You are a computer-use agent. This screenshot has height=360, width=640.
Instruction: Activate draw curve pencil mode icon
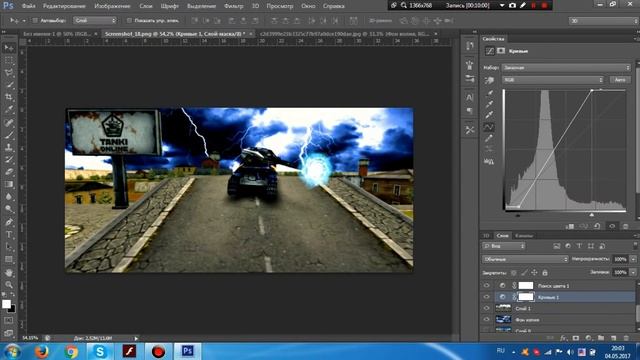click(x=489, y=139)
